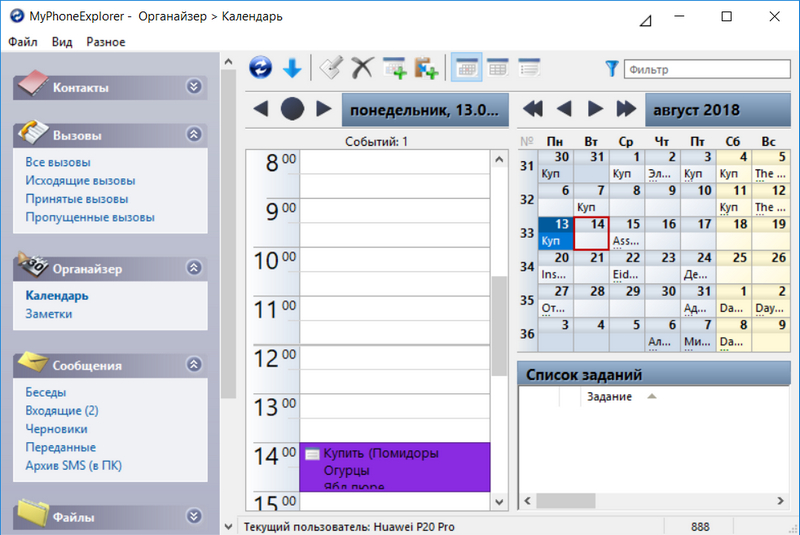The width and height of the screenshot is (800, 535).
Task: Click the edit event pencil icon
Action: click(x=330, y=68)
